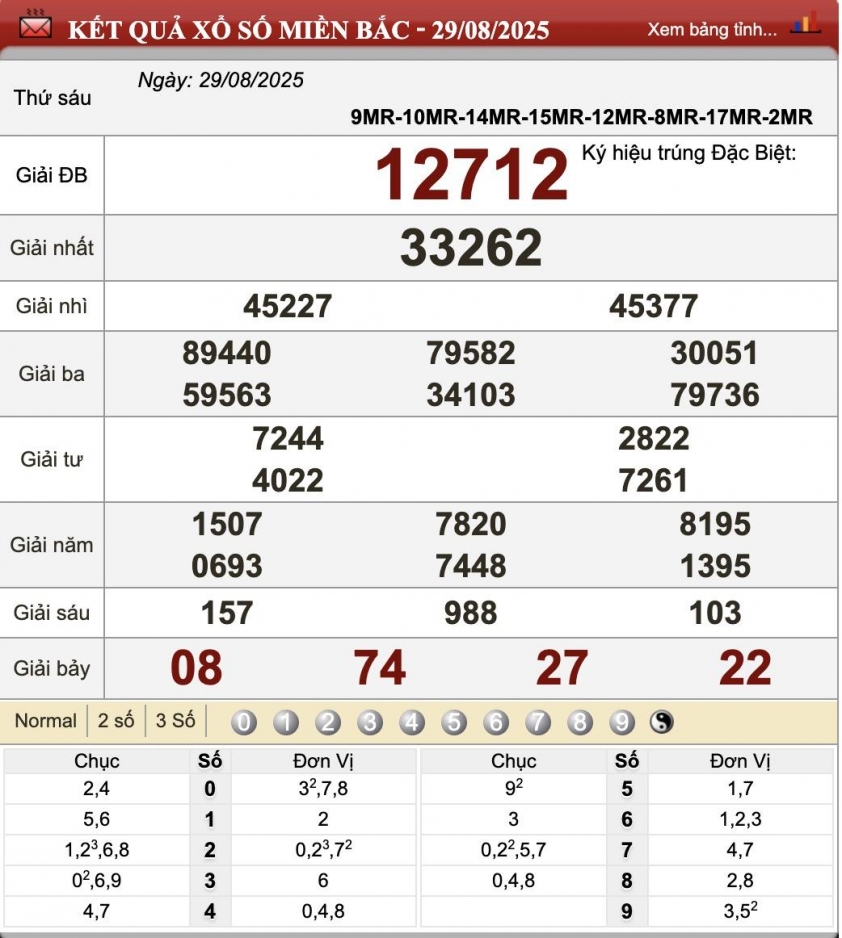Select the digit 1 filter circle
The width and height of the screenshot is (842, 938).
click(286, 722)
